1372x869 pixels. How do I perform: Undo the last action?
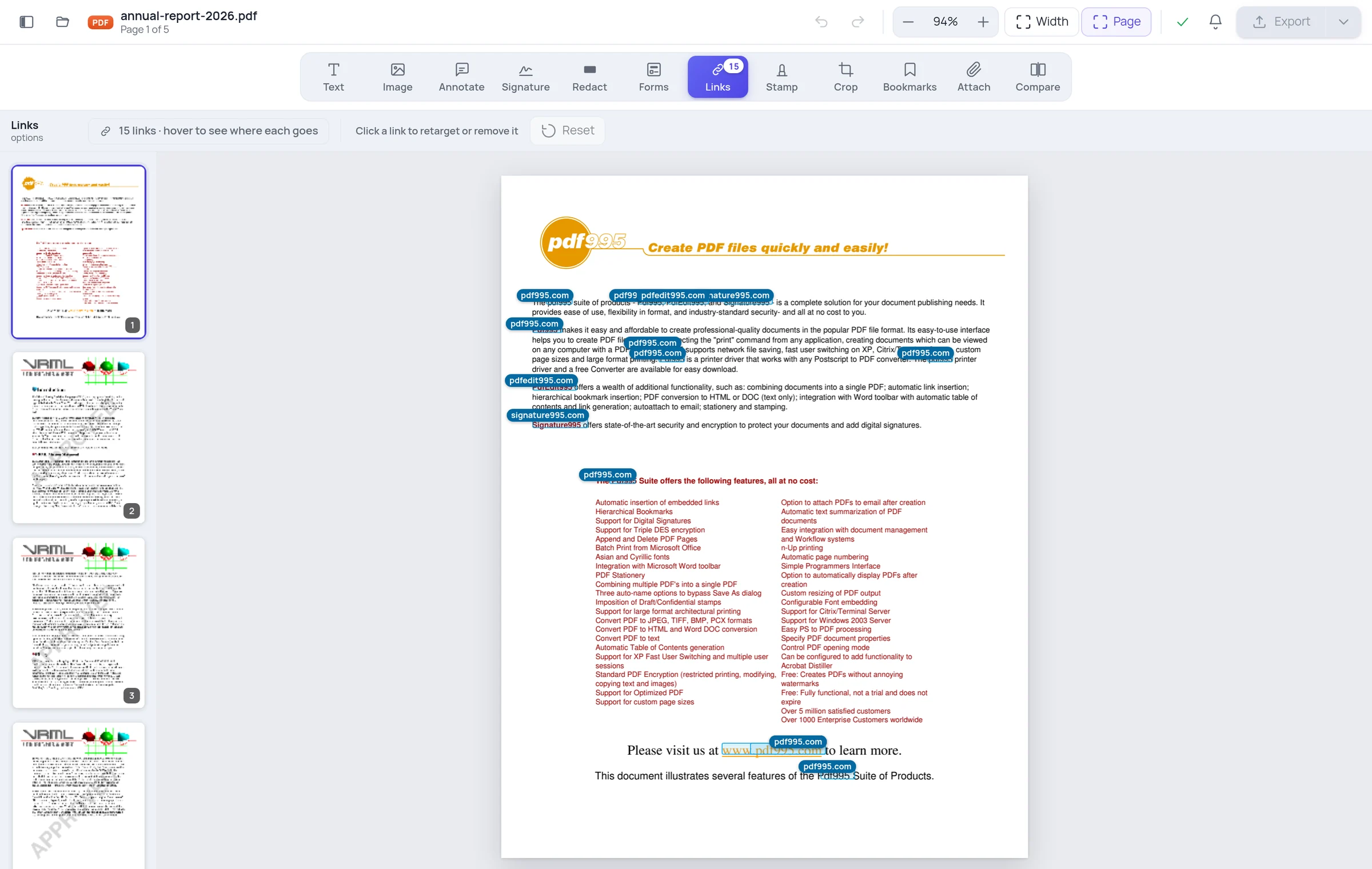pos(821,22)
